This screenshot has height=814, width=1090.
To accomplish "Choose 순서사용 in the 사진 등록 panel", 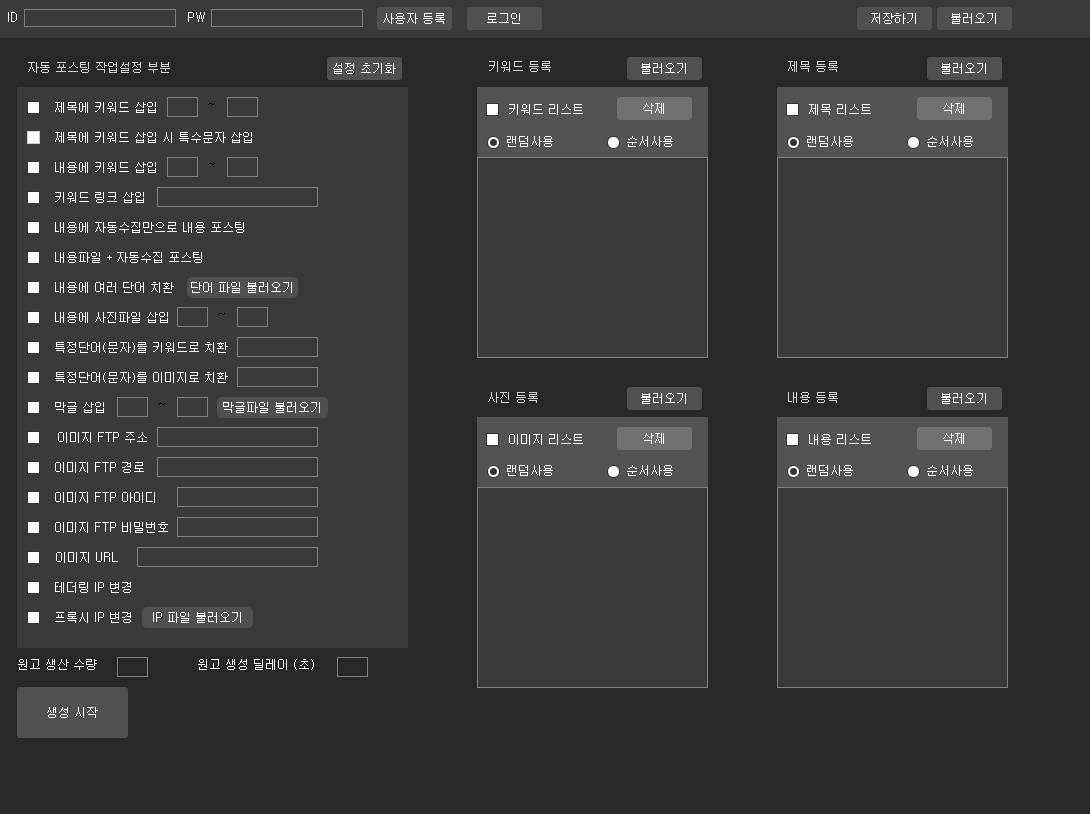I will 614,471.
